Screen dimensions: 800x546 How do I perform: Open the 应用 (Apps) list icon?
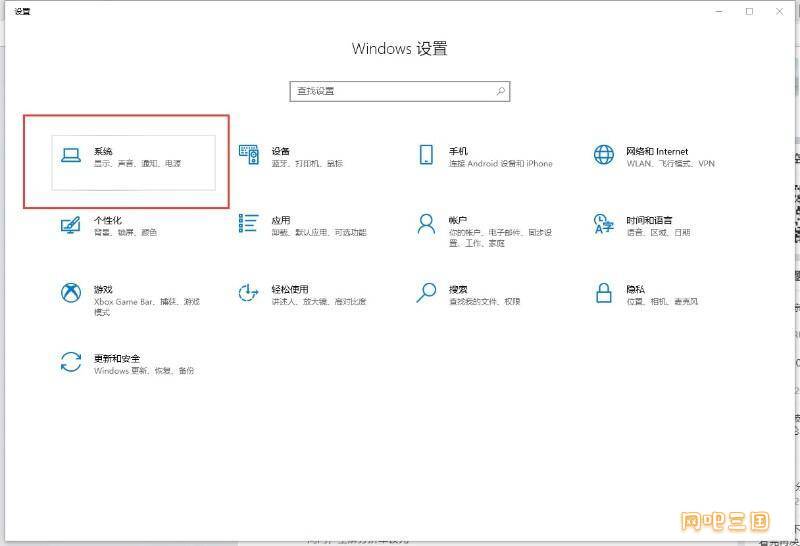[x=248, y=224]
